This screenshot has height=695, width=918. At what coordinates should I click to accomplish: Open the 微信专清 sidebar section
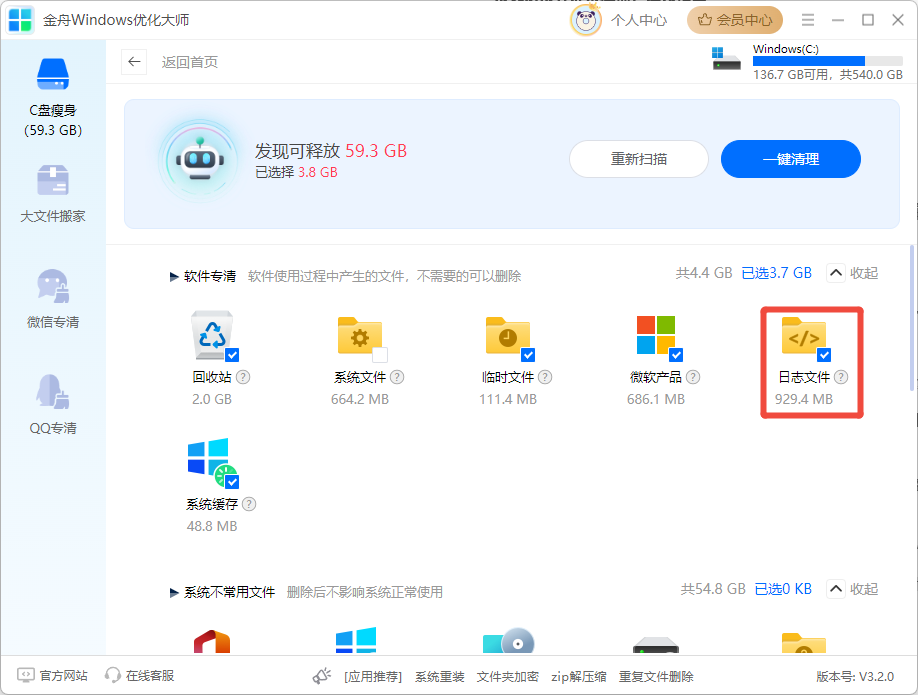[x=53, y=299]
